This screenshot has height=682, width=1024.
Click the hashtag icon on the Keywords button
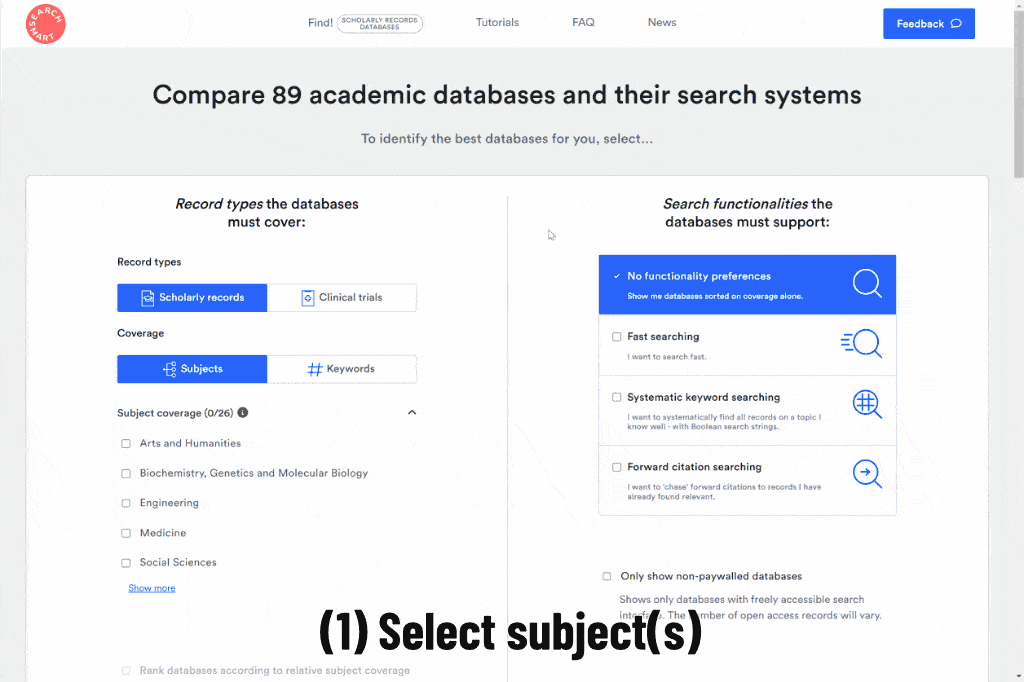tap(314, 369)
